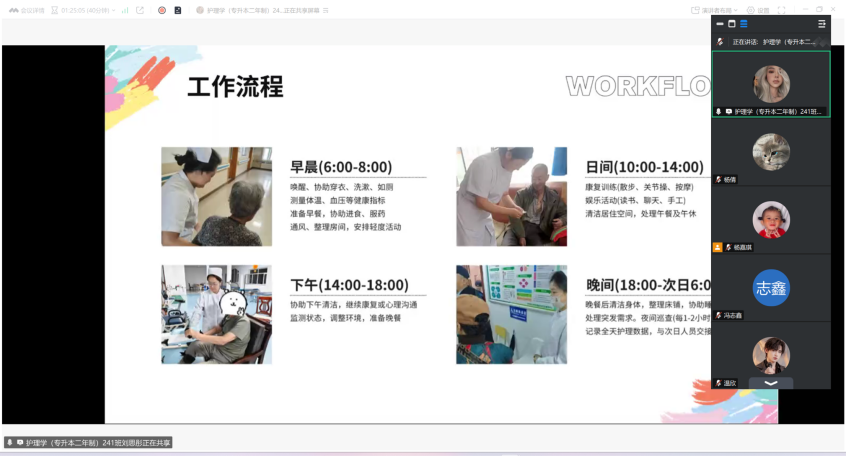
Task: Select the stacked list view for video panel
Action: click(743, 23)
